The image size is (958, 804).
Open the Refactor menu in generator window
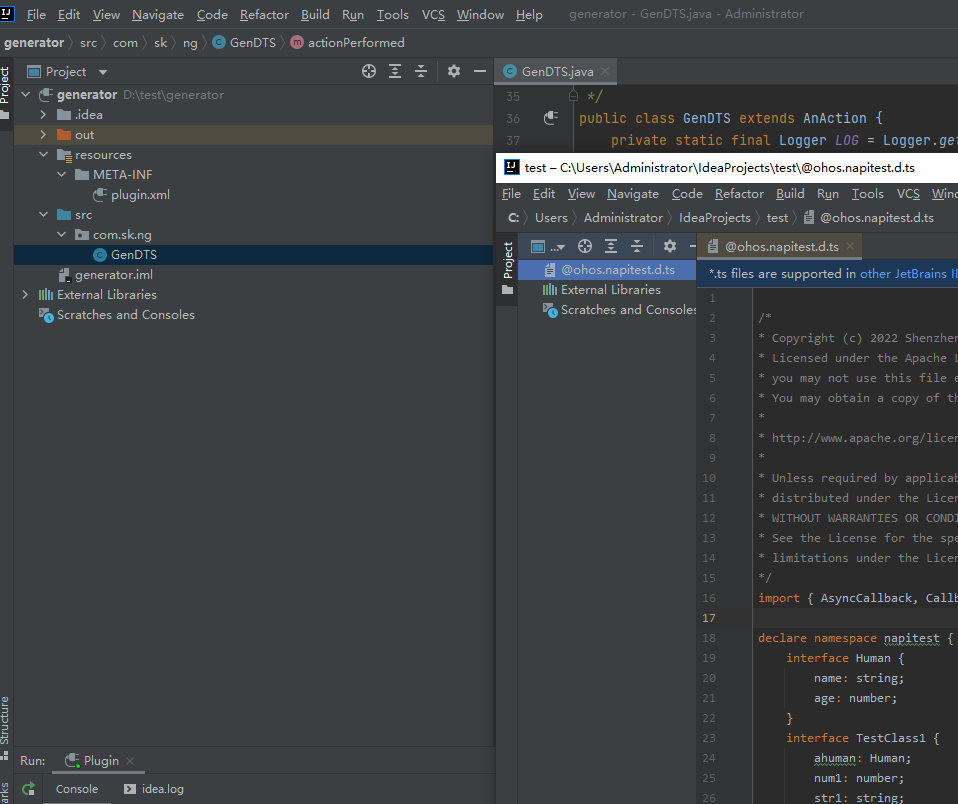[264, 15]
